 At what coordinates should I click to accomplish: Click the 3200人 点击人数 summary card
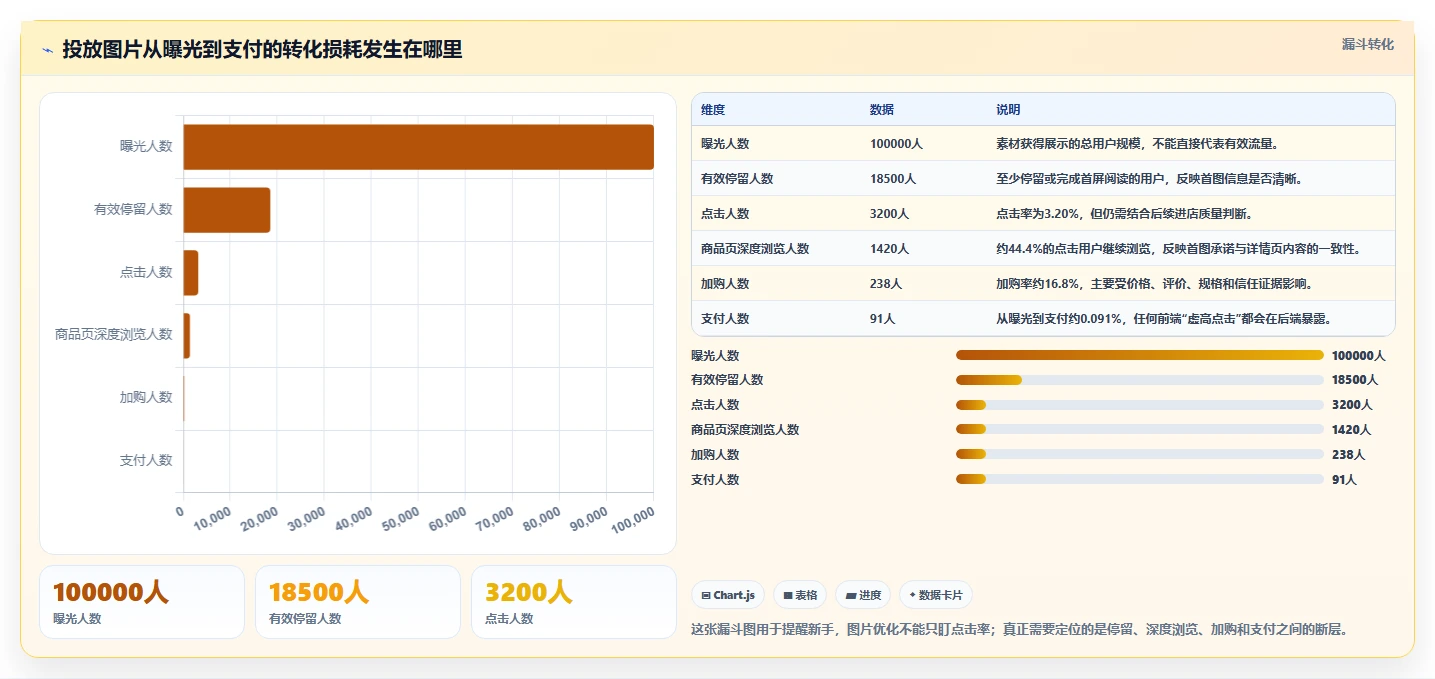(x=574, y=602)
